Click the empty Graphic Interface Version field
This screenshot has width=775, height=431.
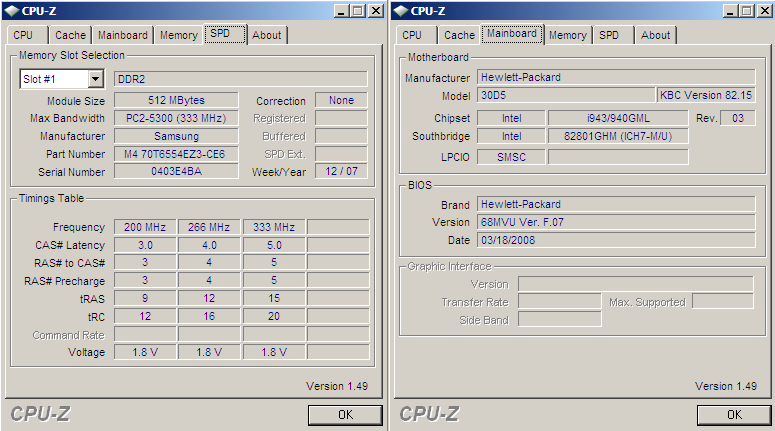pos(636,284)
